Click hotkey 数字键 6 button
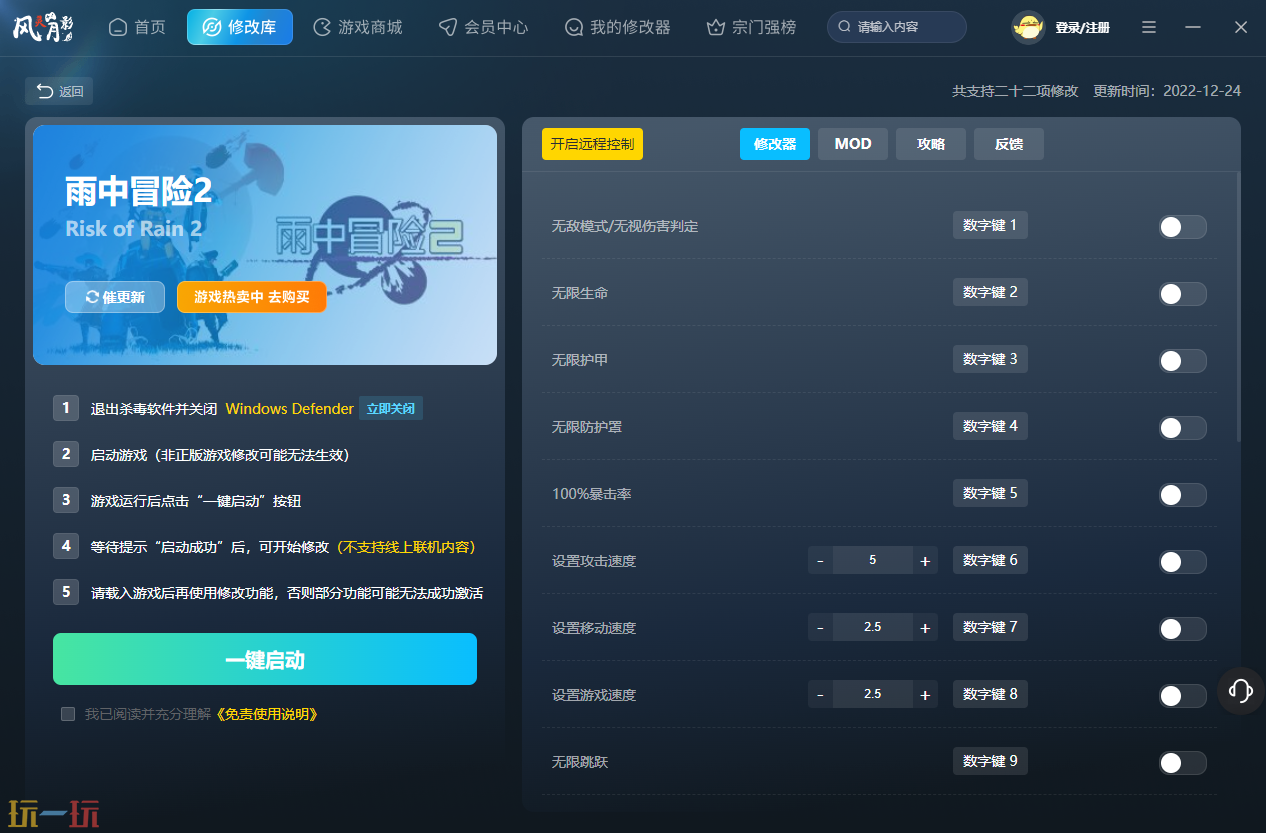Viewport: 1266px width, 833px height. coord(990,560)
